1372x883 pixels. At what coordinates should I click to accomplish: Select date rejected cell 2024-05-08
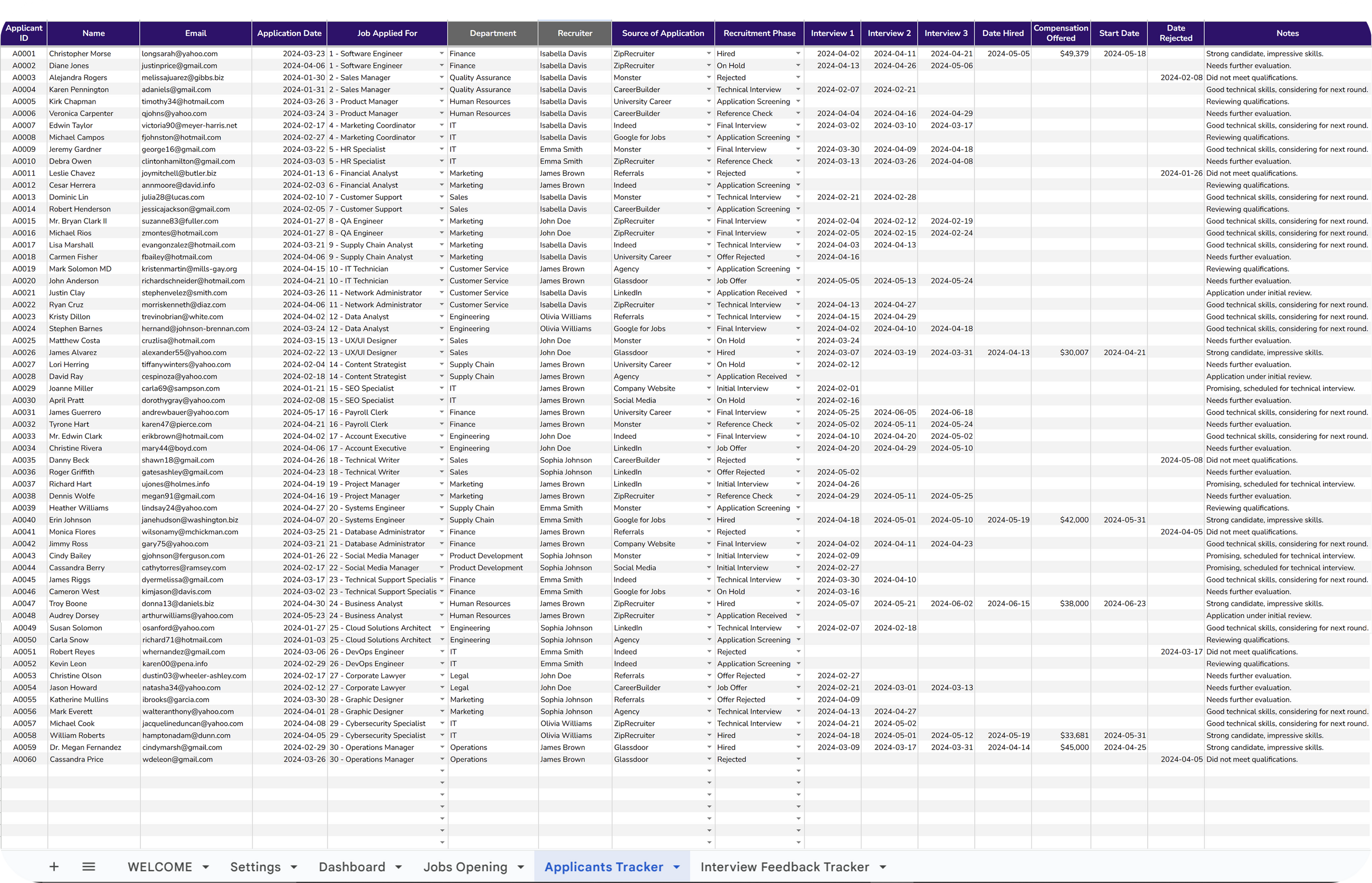1176,460
